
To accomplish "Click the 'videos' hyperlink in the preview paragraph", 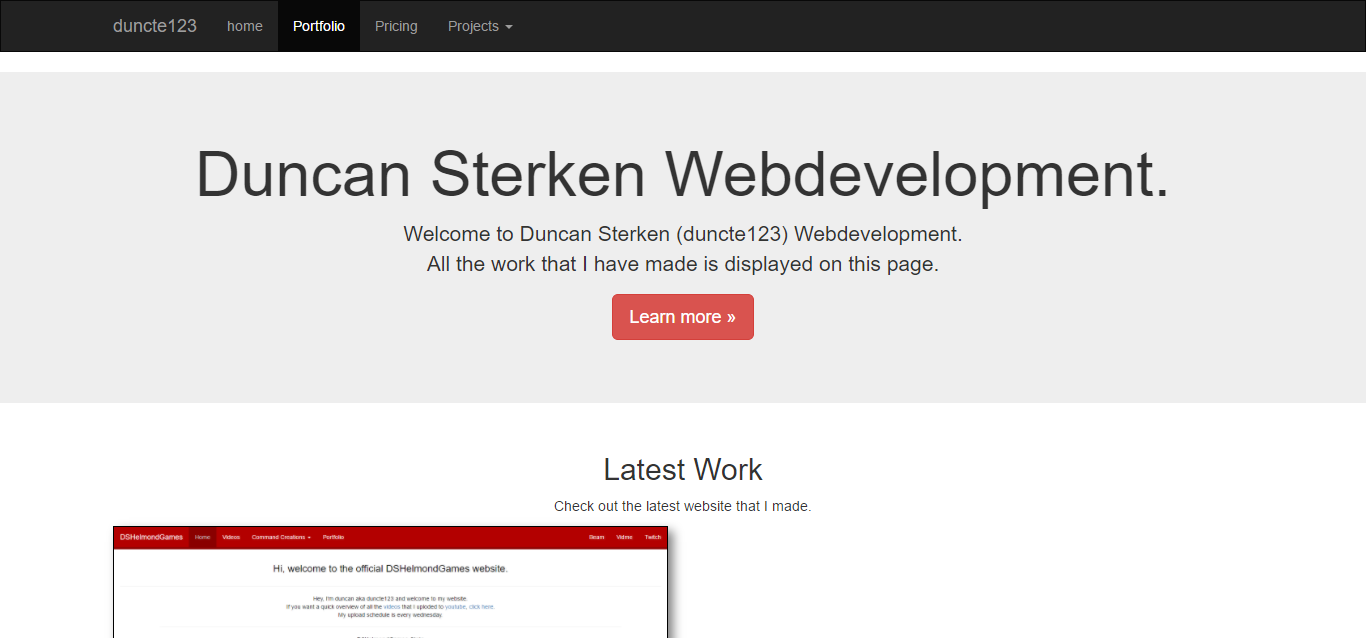I will point(393,607).
